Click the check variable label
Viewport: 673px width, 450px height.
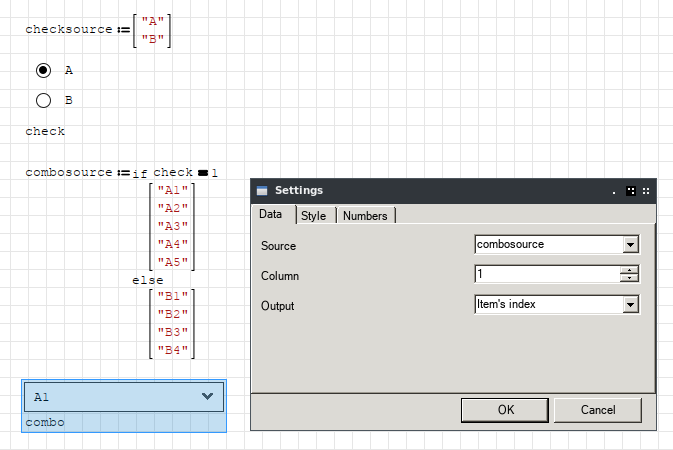tap(45, 131)
